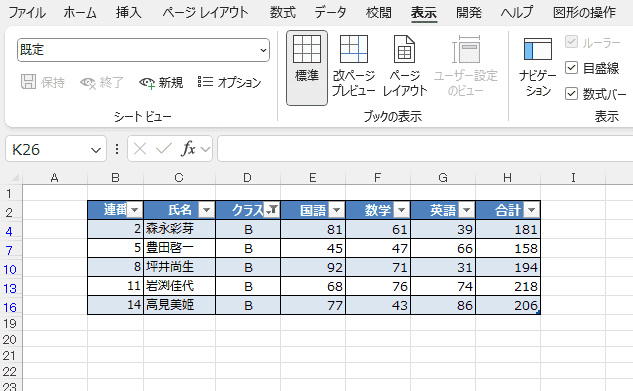
Task: Select cell with 森永彩芽
Action: point(179,229)
